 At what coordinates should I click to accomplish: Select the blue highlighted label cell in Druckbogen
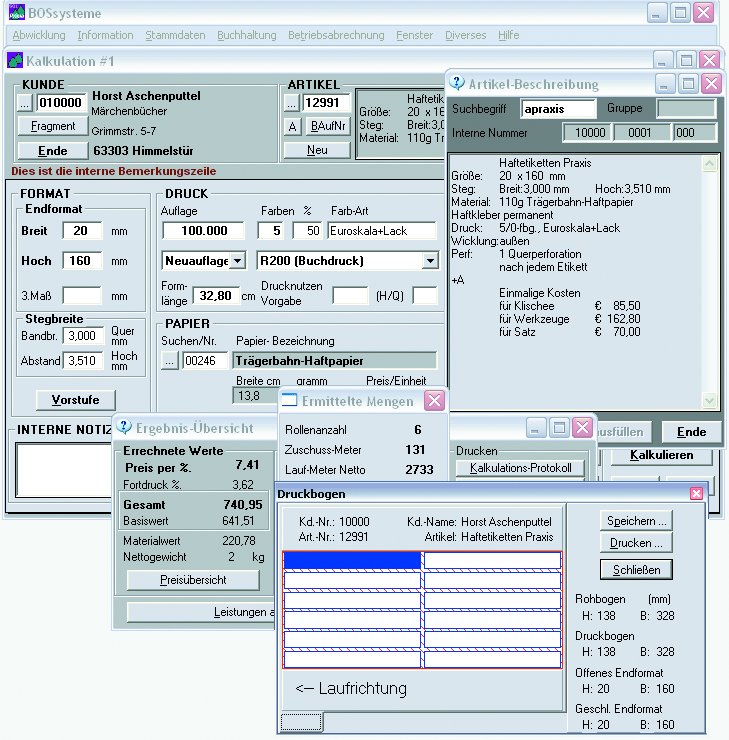click(352, 560)
